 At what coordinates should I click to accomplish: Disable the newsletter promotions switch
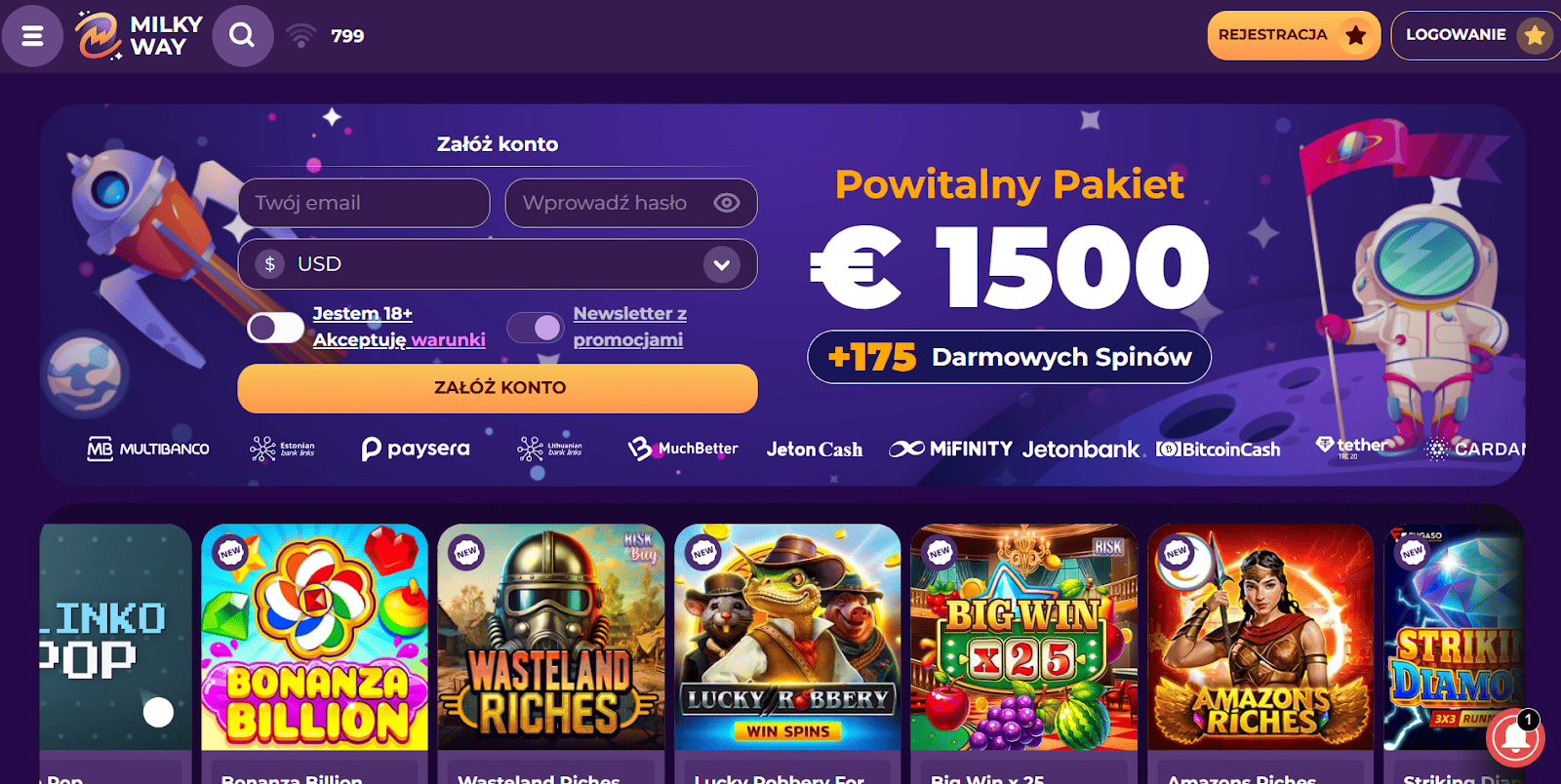point(535,328)
